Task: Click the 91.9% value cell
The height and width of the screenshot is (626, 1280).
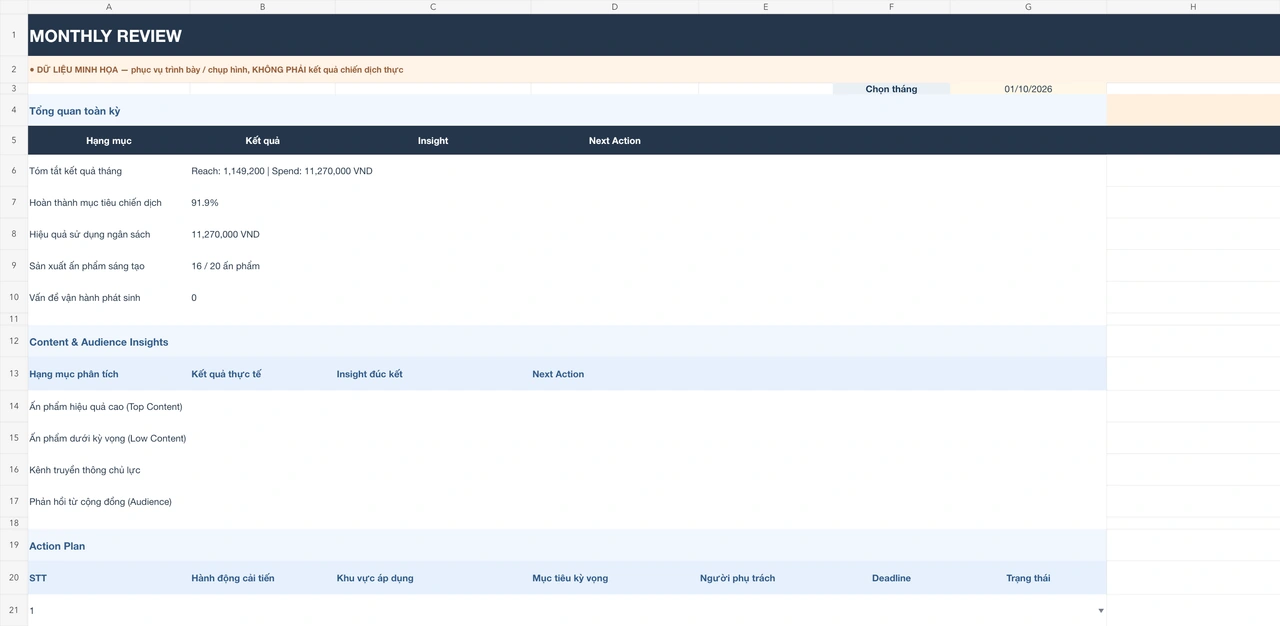Action: tap(262, 203)
